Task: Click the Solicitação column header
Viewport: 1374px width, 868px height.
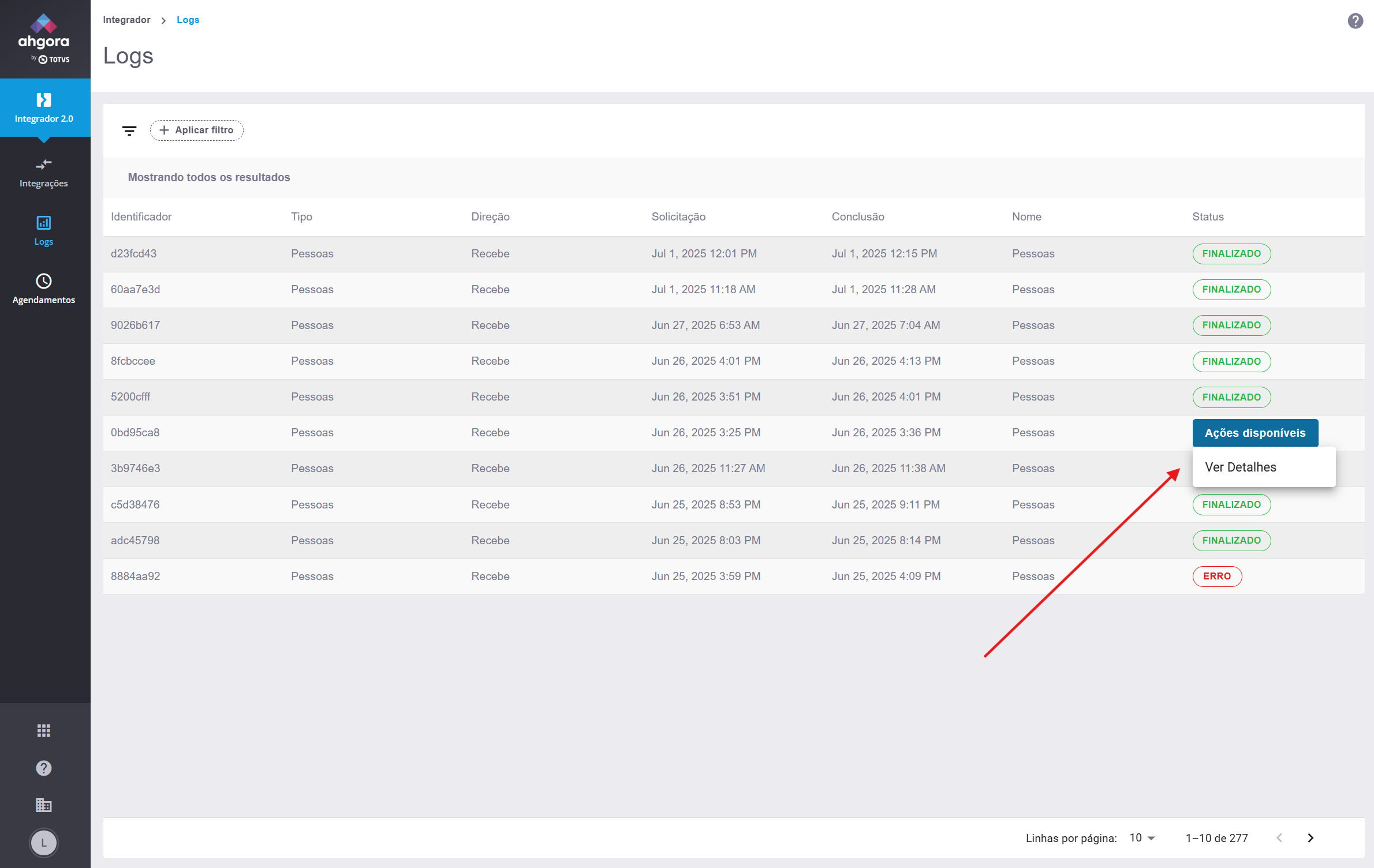Action: coord(678,217)
